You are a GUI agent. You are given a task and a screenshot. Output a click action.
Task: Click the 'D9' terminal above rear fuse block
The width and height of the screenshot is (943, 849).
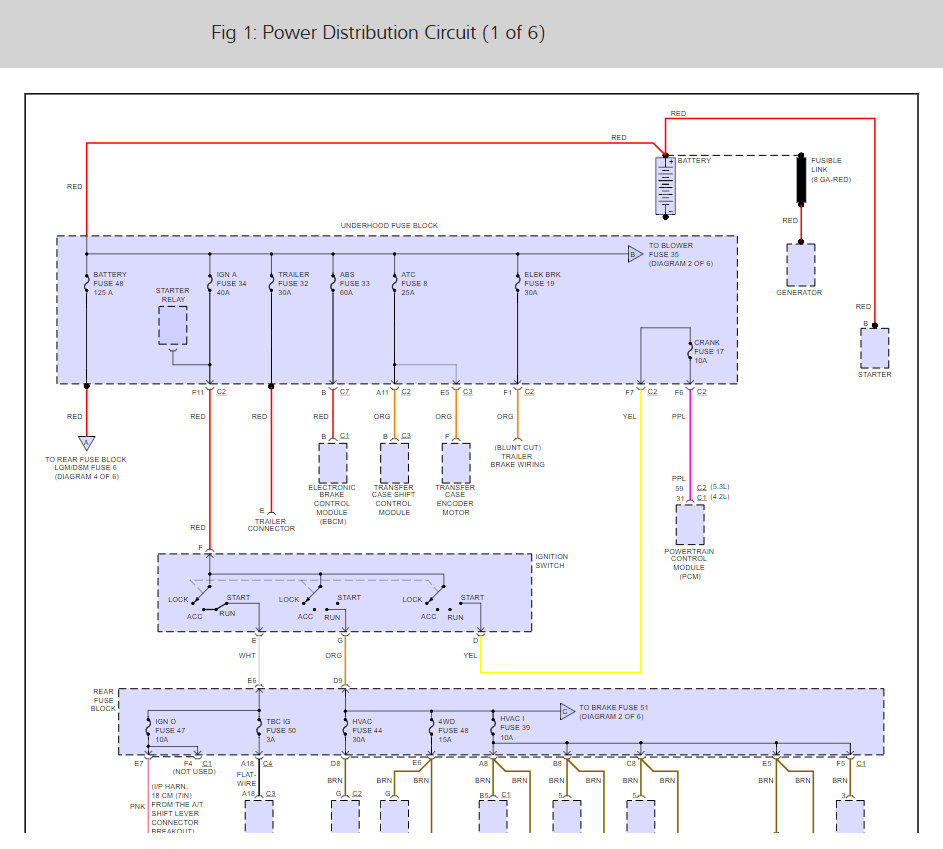pos(338,681)
